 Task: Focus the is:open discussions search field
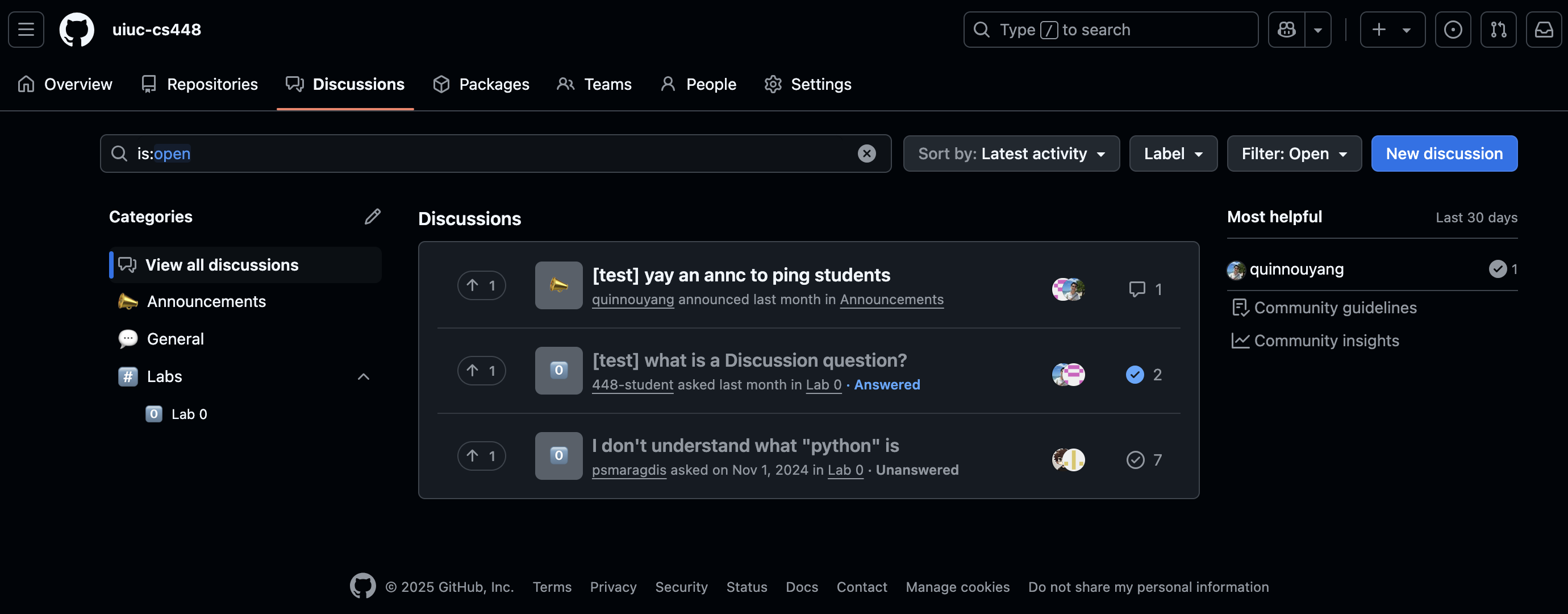point(495,153)
